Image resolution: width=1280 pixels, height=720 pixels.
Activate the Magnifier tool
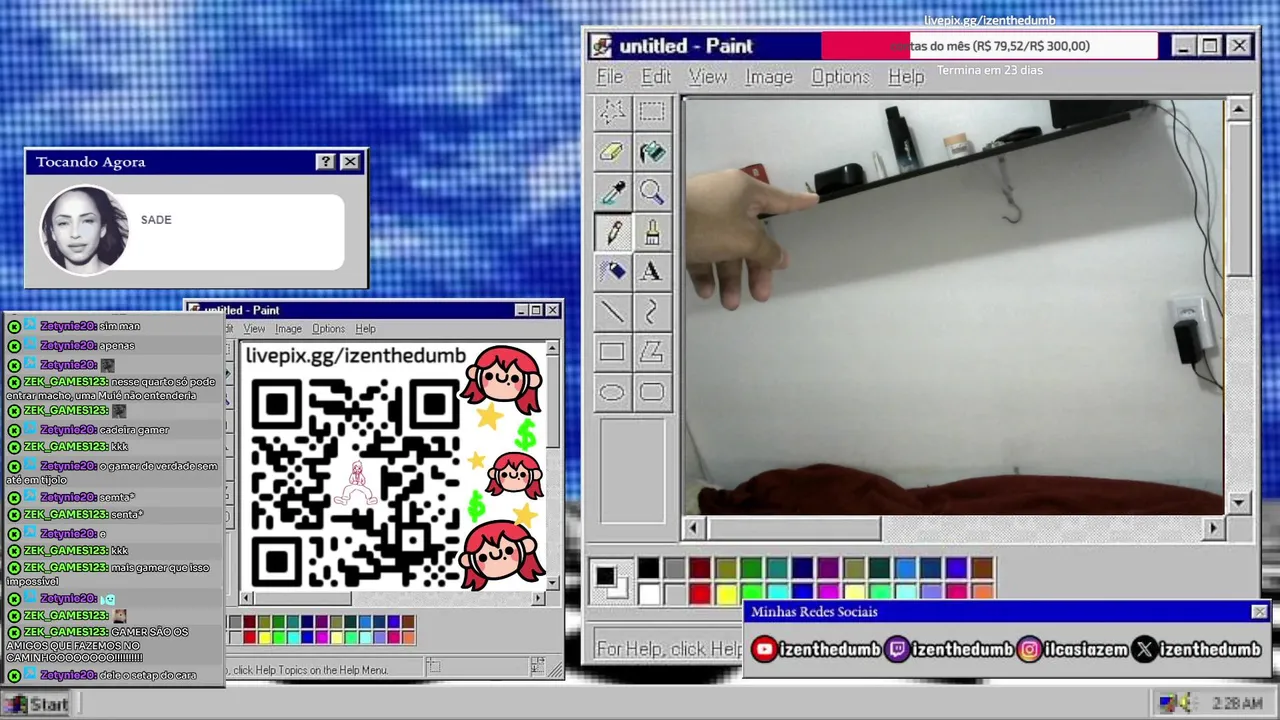(x=652, y=192)
